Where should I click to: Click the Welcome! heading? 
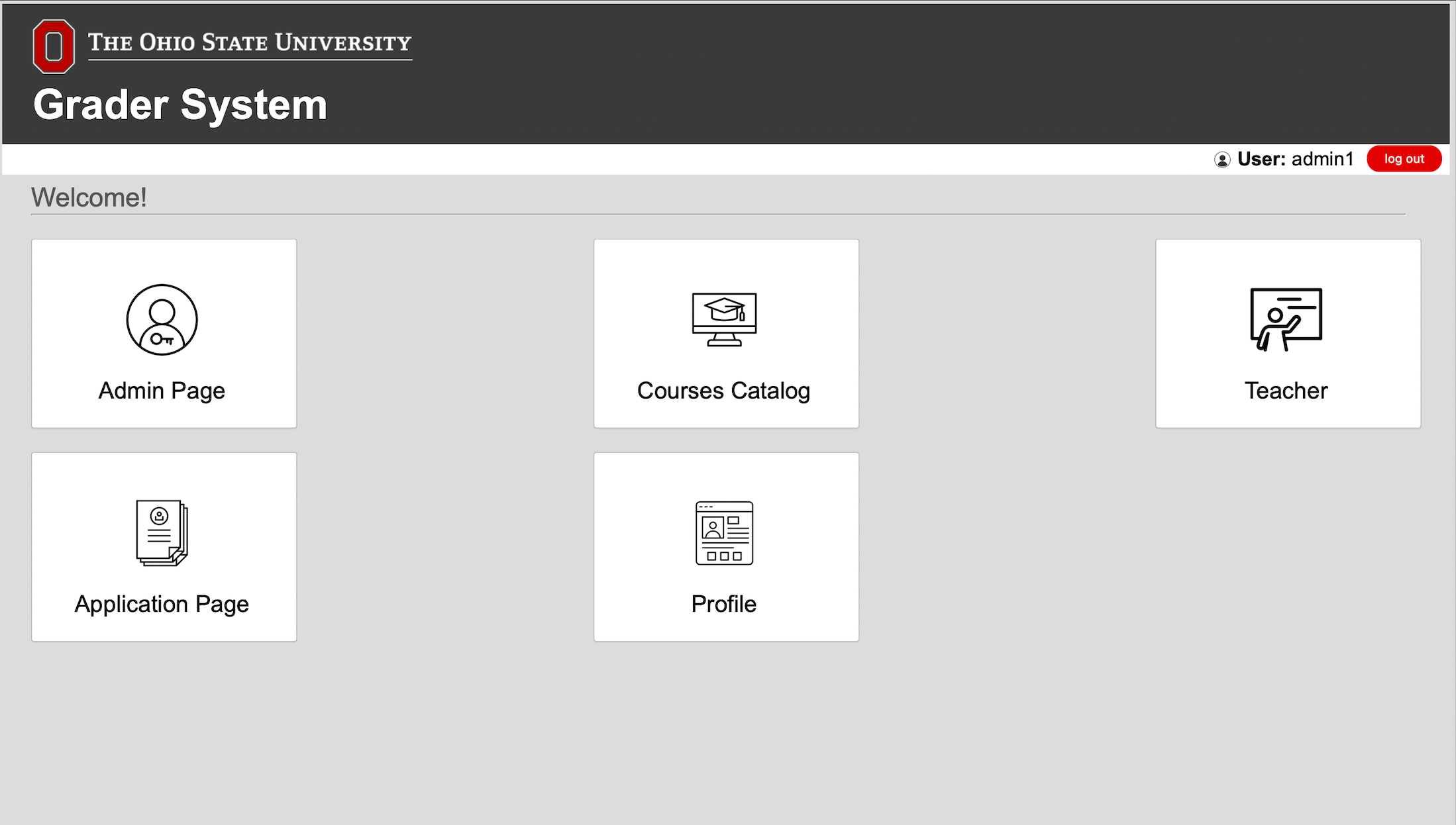click(89, 197)
